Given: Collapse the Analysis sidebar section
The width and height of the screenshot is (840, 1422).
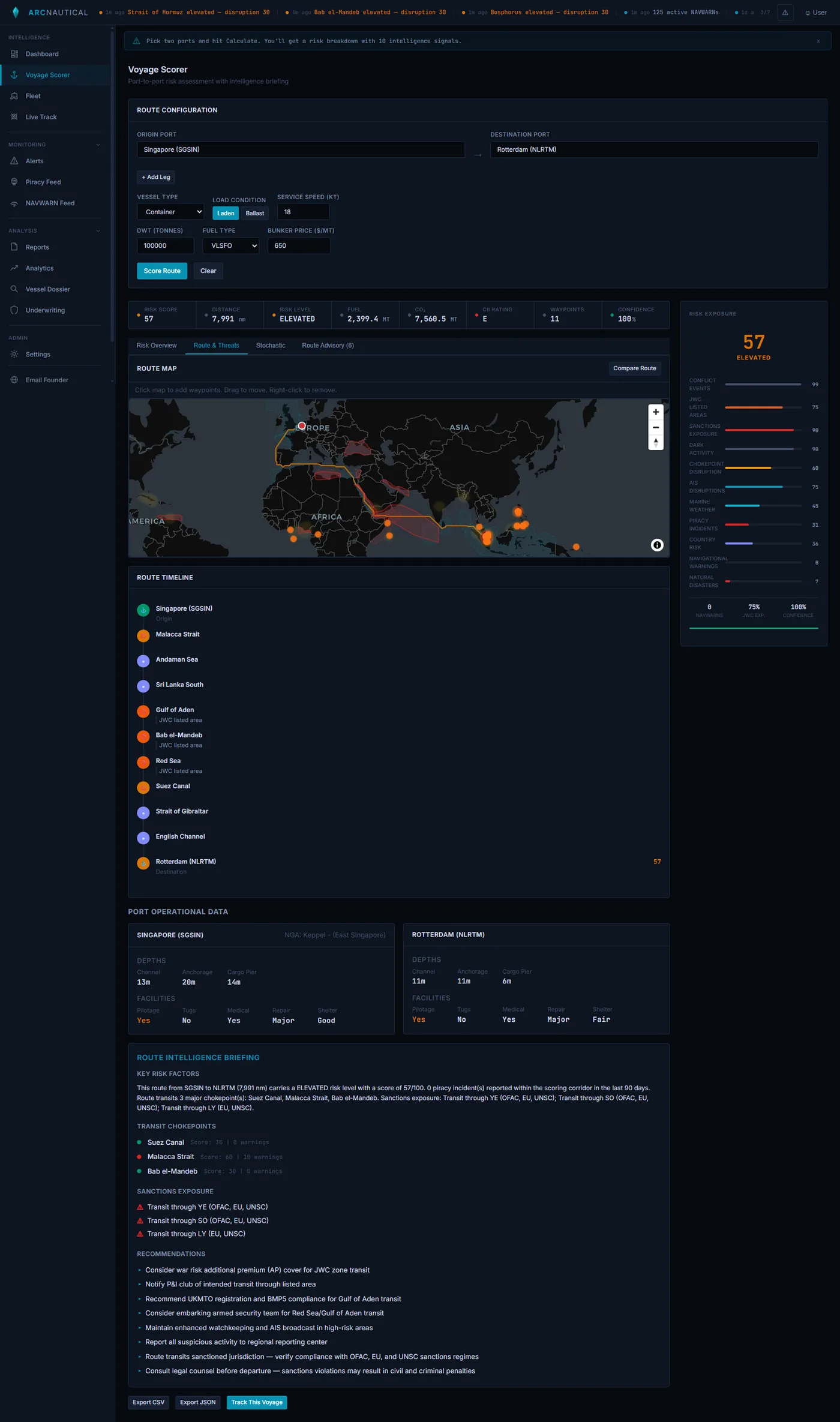Looking at the screenshot, I should click(98, 231).
